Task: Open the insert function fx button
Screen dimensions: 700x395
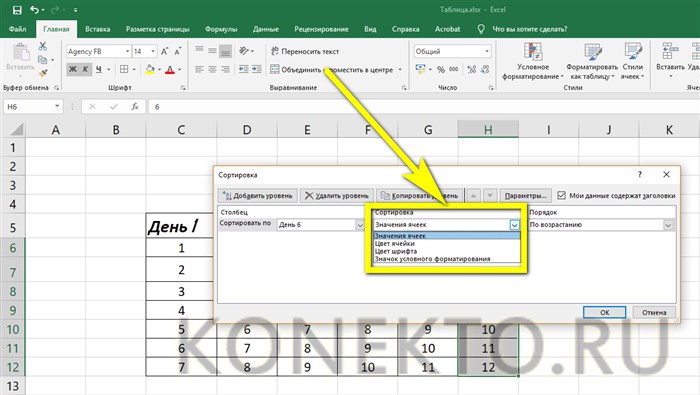Action: coord(135,107)
